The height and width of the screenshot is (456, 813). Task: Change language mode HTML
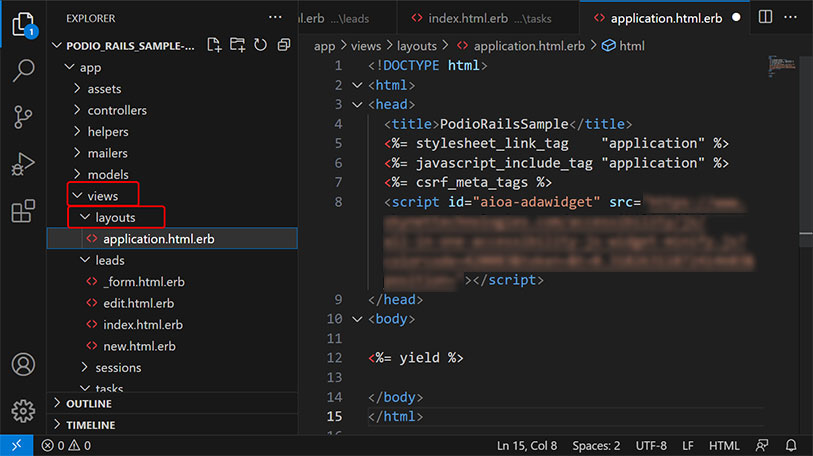click(x=724, y=446)
